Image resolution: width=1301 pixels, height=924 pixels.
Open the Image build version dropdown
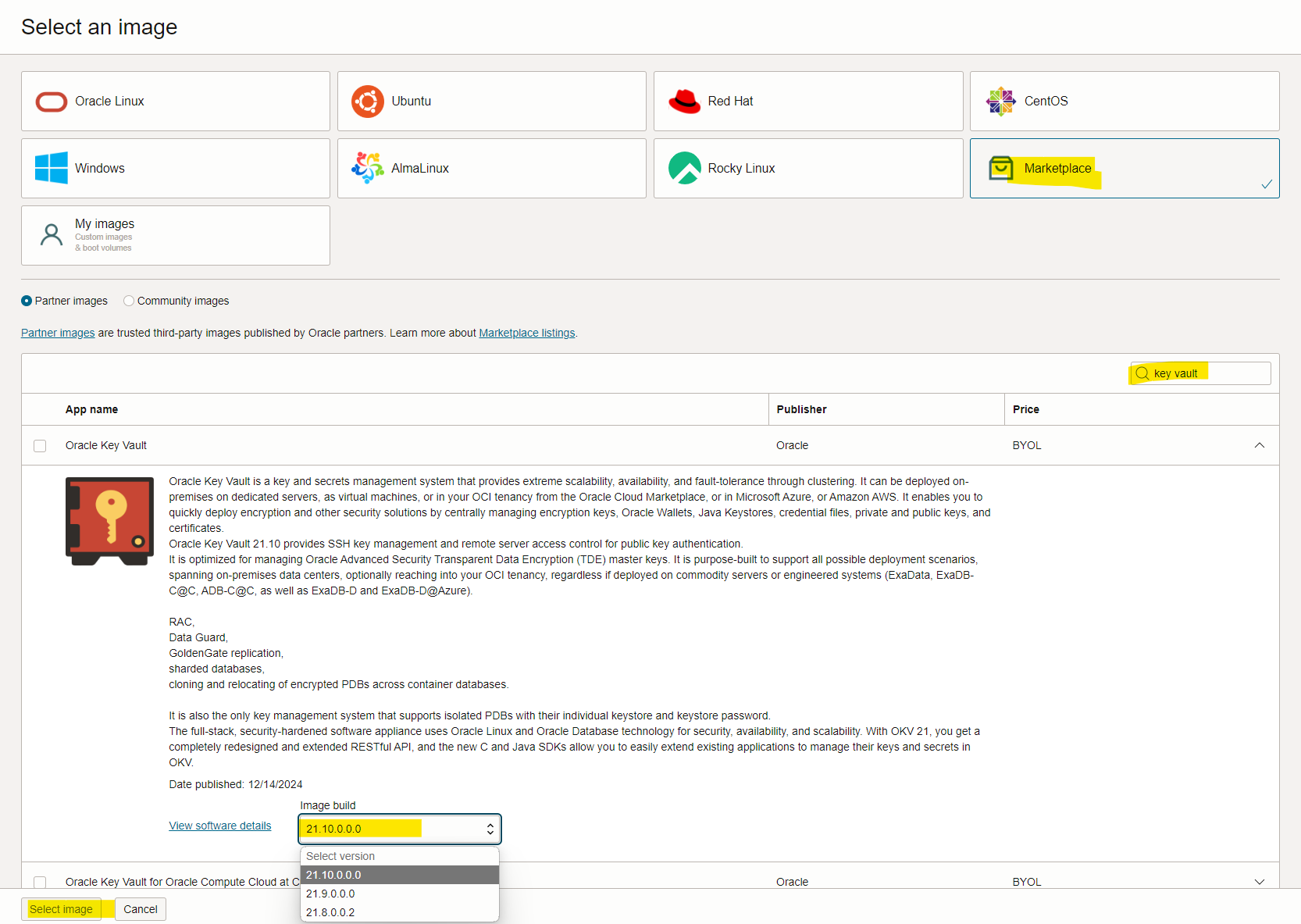pos(399,829)
